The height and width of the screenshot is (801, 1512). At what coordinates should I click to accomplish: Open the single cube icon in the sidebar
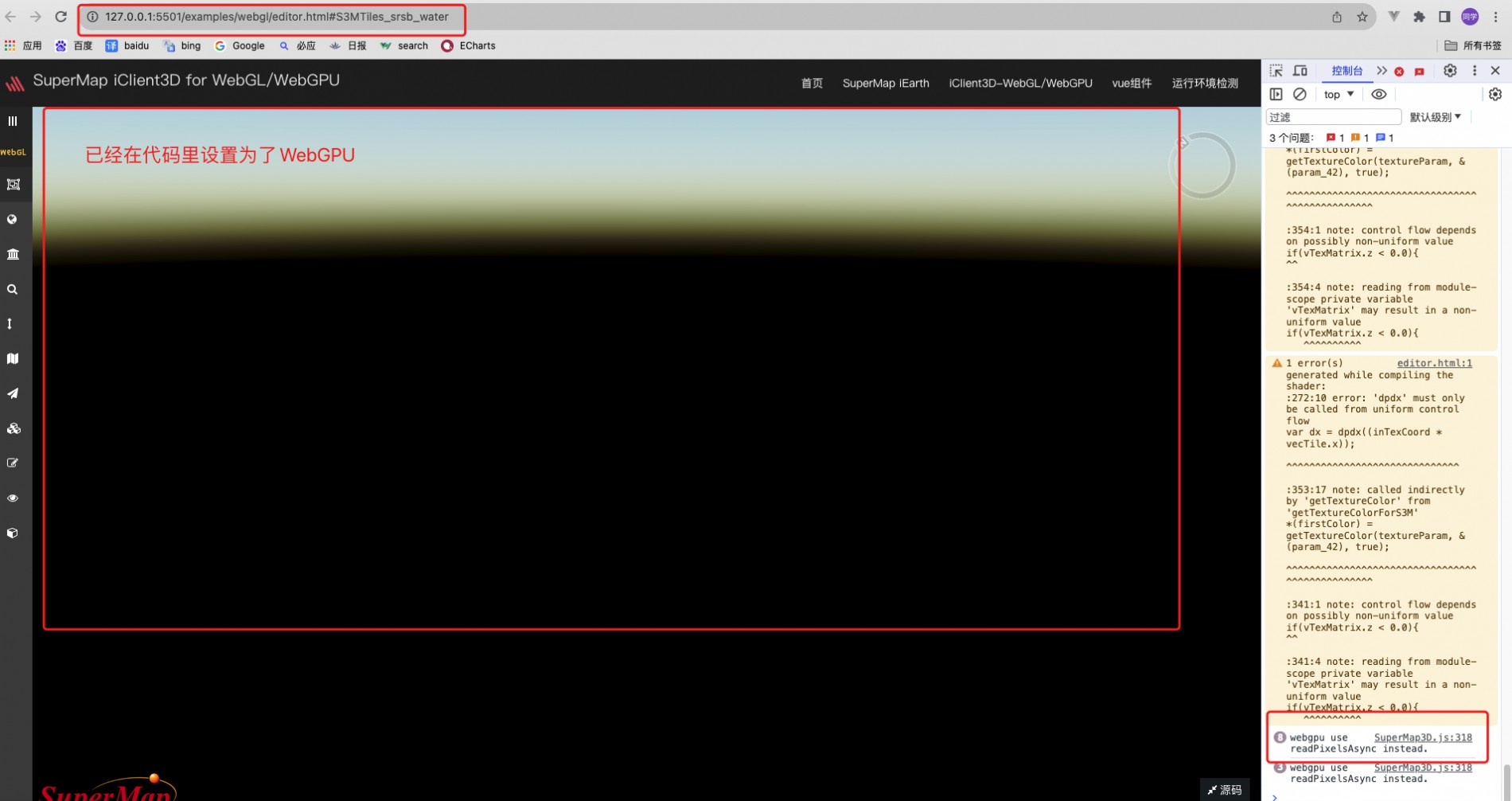tap(12, 533)
